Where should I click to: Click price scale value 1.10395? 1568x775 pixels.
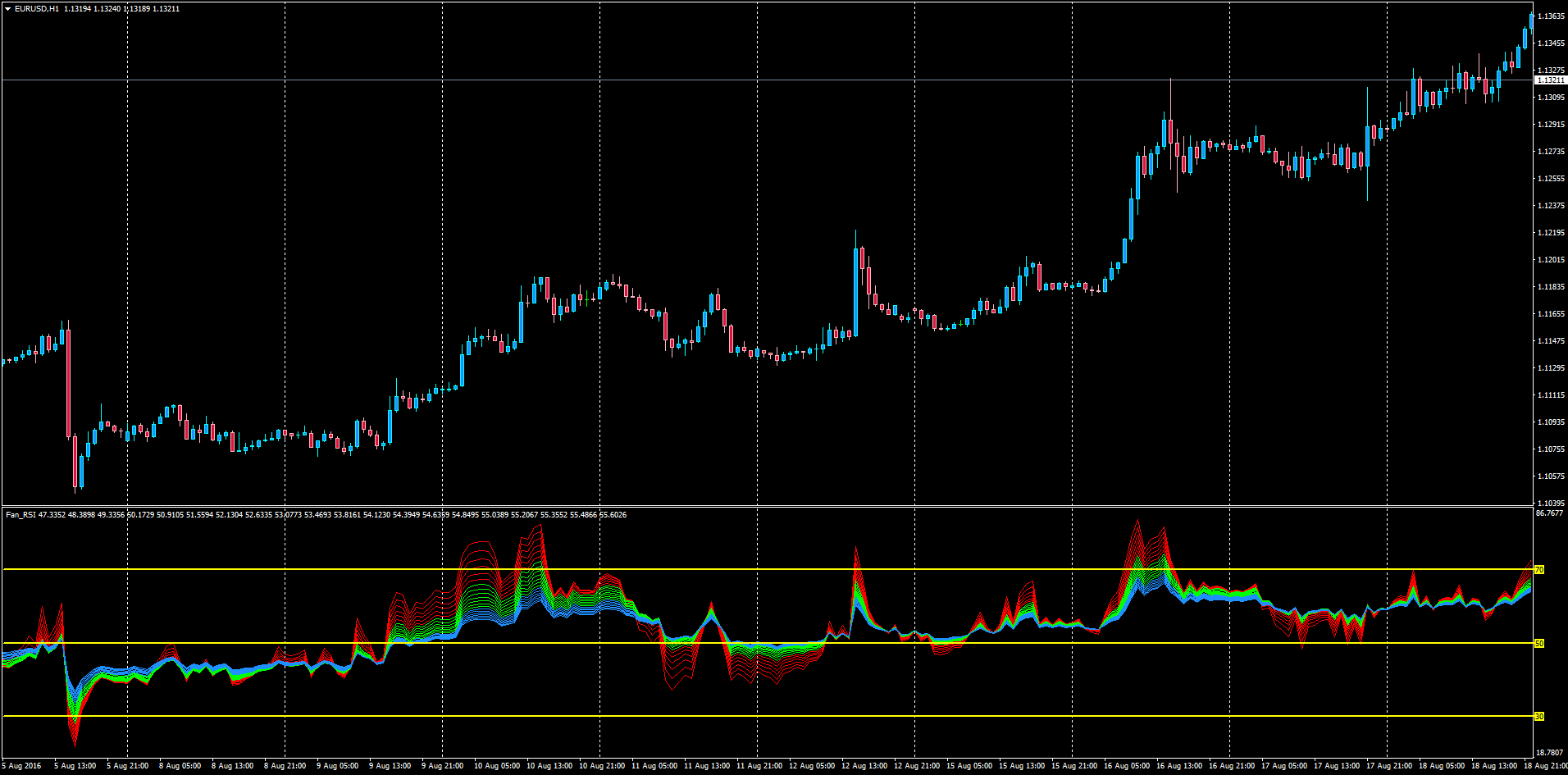1551,504
